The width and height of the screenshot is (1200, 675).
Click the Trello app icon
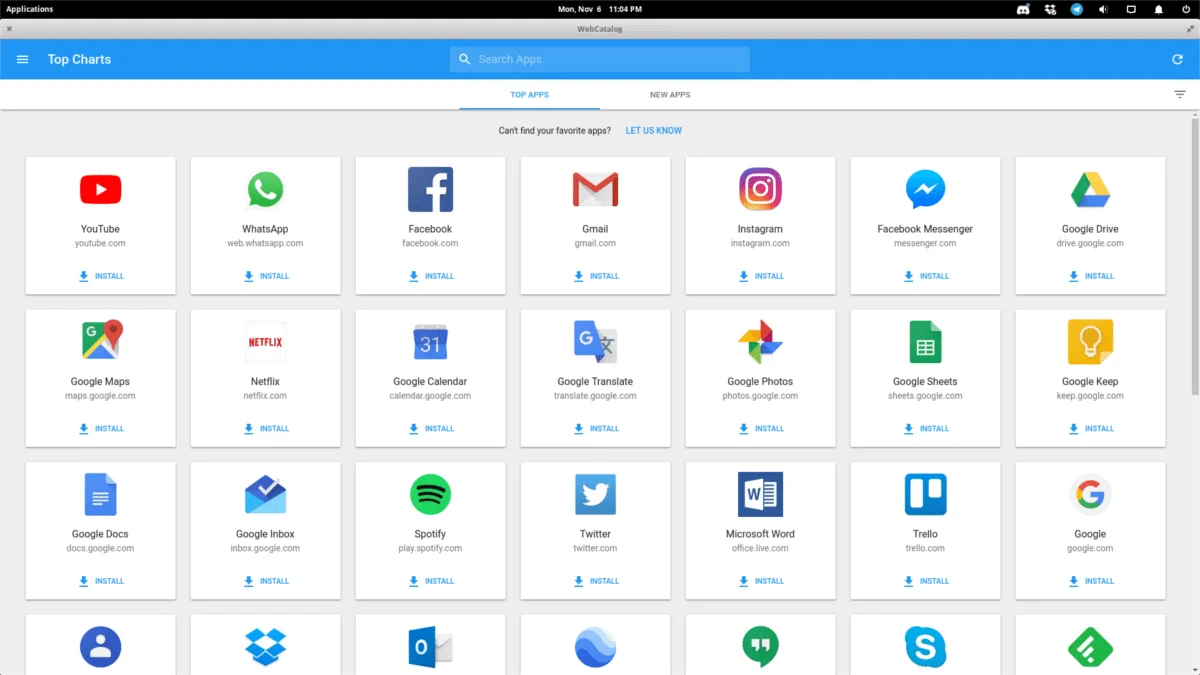coord(925,494)
